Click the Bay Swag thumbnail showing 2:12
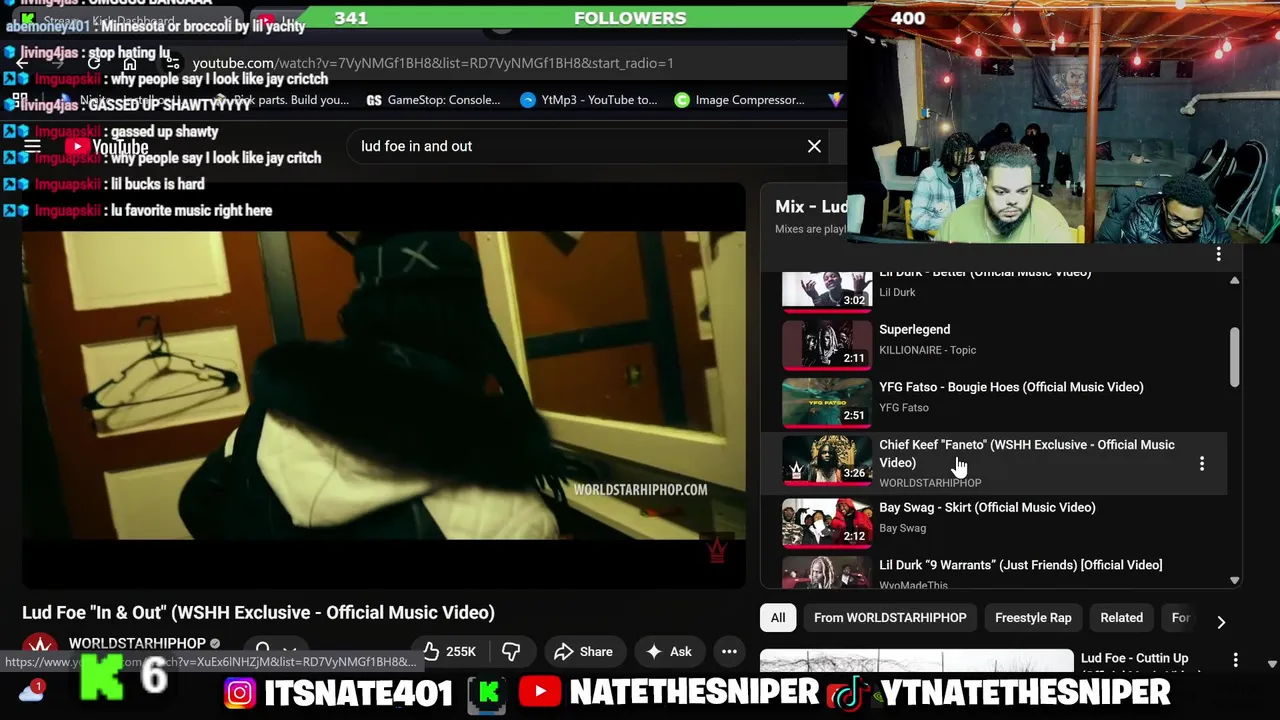1280x720 pixels. [827, 523]
